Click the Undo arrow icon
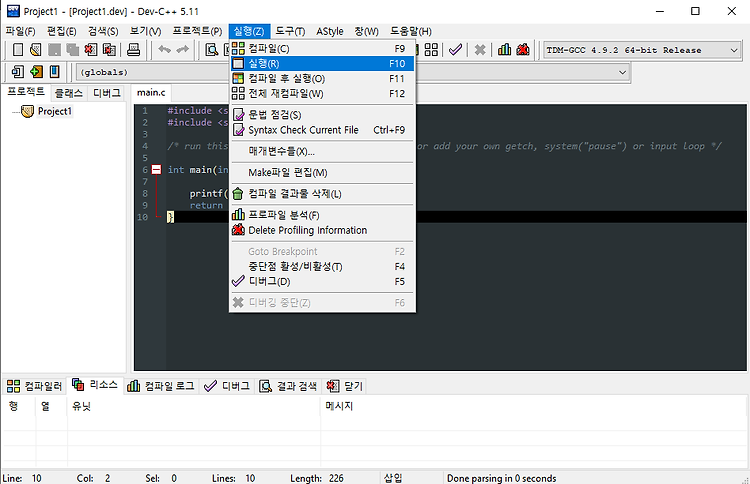This screenshot has height=484, width=750. click(x=165, y=49)
